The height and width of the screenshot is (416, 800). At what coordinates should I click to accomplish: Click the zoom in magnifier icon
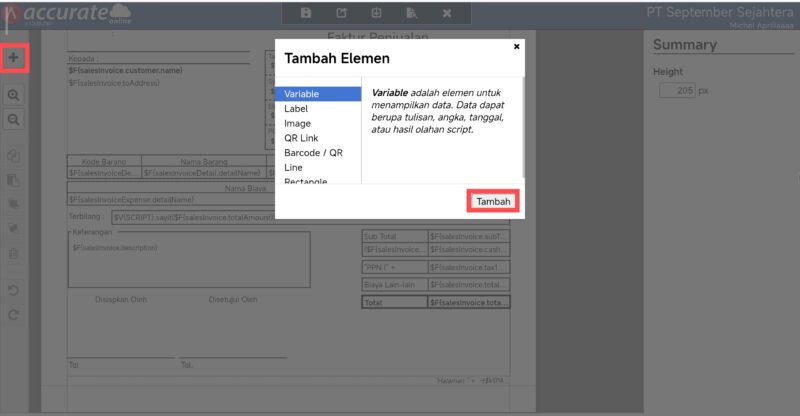[14, 94]
